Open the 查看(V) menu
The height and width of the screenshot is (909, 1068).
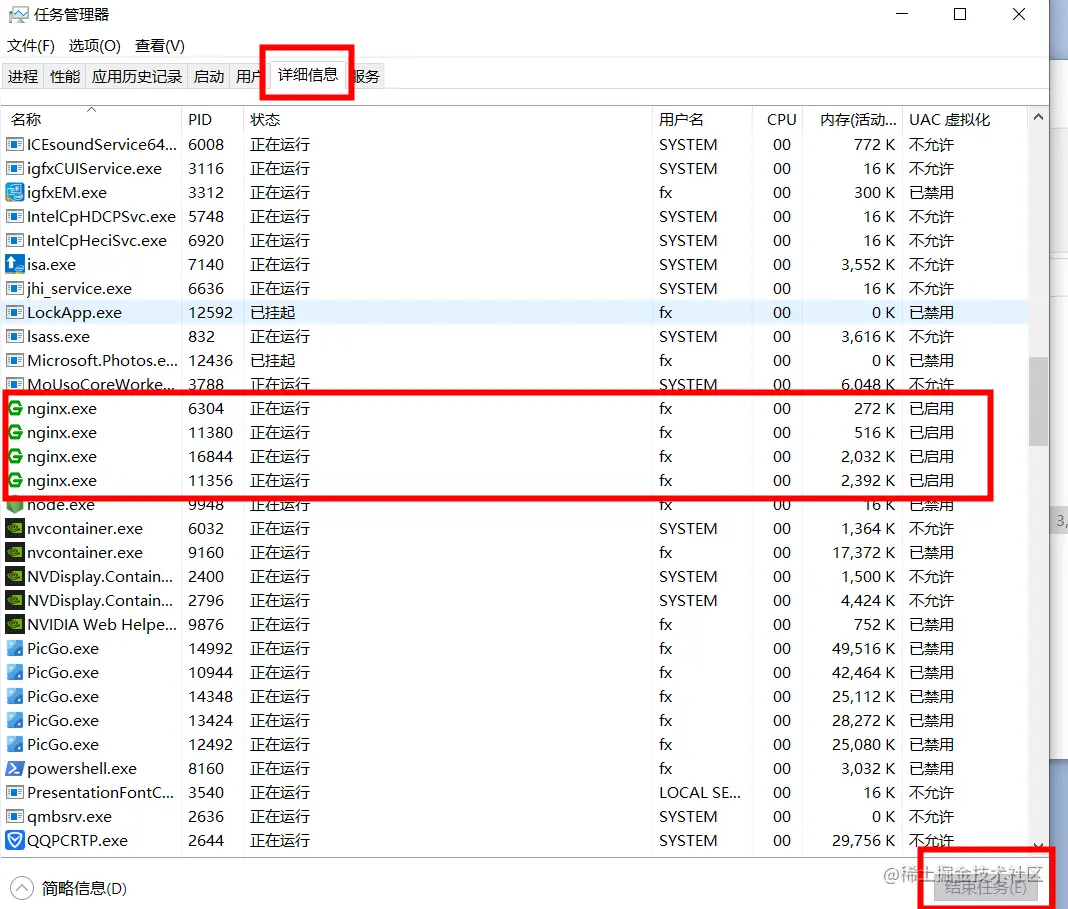(159, 46)
